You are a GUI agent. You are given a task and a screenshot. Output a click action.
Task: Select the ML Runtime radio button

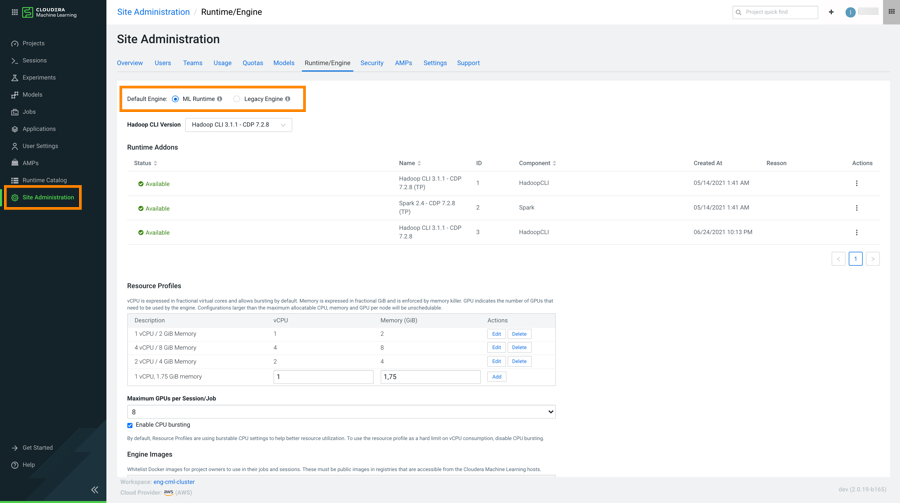click(176, 99)
